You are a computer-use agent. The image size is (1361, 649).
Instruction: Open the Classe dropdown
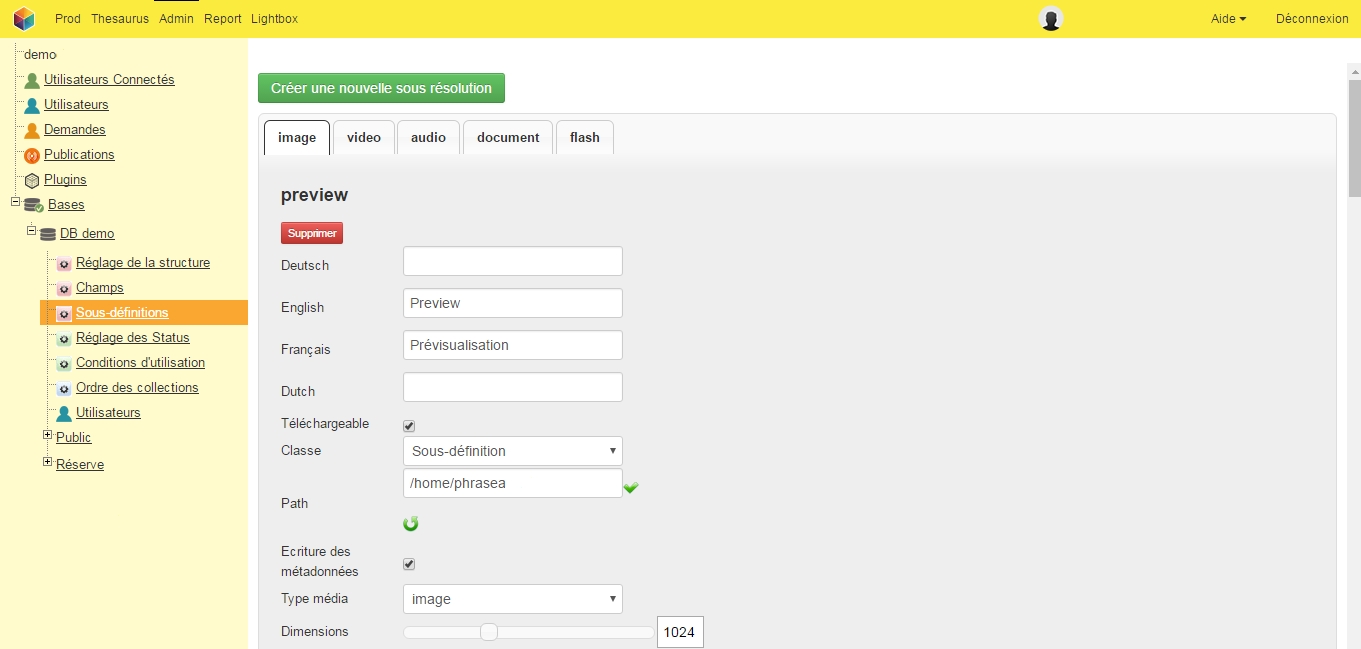point(512,451)
